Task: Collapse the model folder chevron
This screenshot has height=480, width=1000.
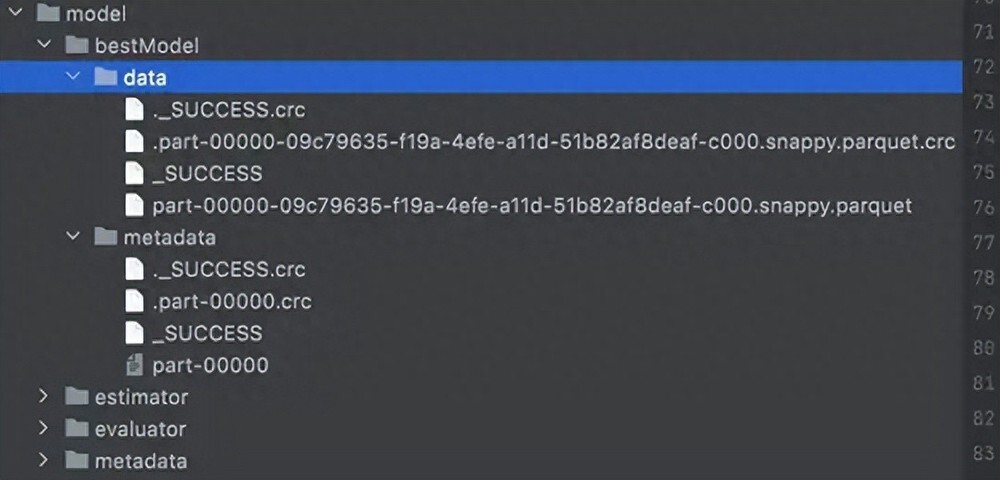Action: point(15,13)
